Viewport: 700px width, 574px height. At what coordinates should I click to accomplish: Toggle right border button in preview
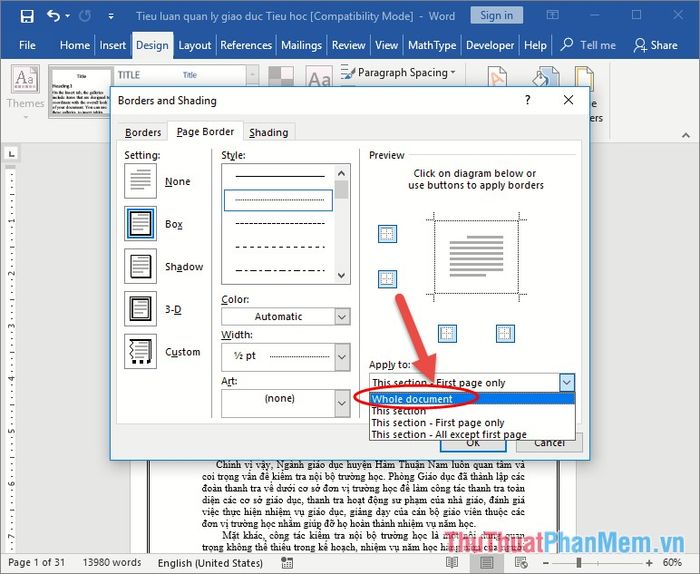[x=505, y=333]
